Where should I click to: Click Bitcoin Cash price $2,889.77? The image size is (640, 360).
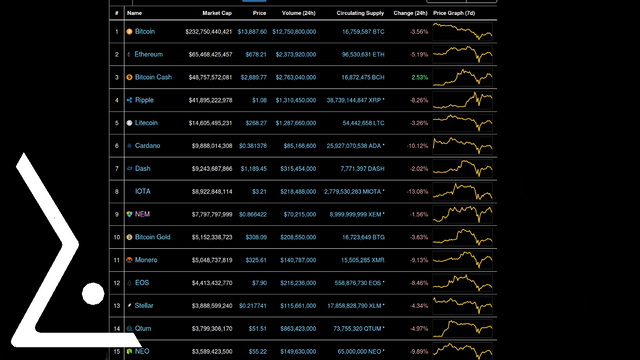[254, 77]
